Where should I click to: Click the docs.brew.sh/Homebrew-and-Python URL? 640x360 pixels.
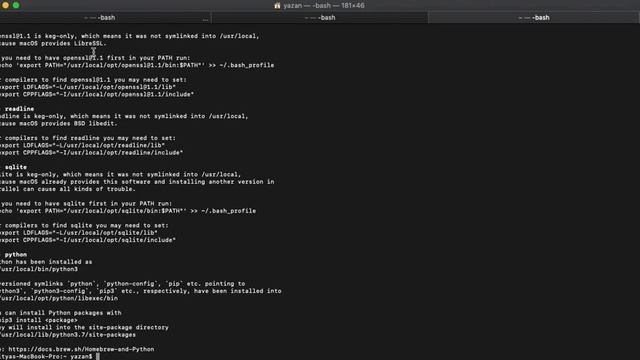(81, 349)
